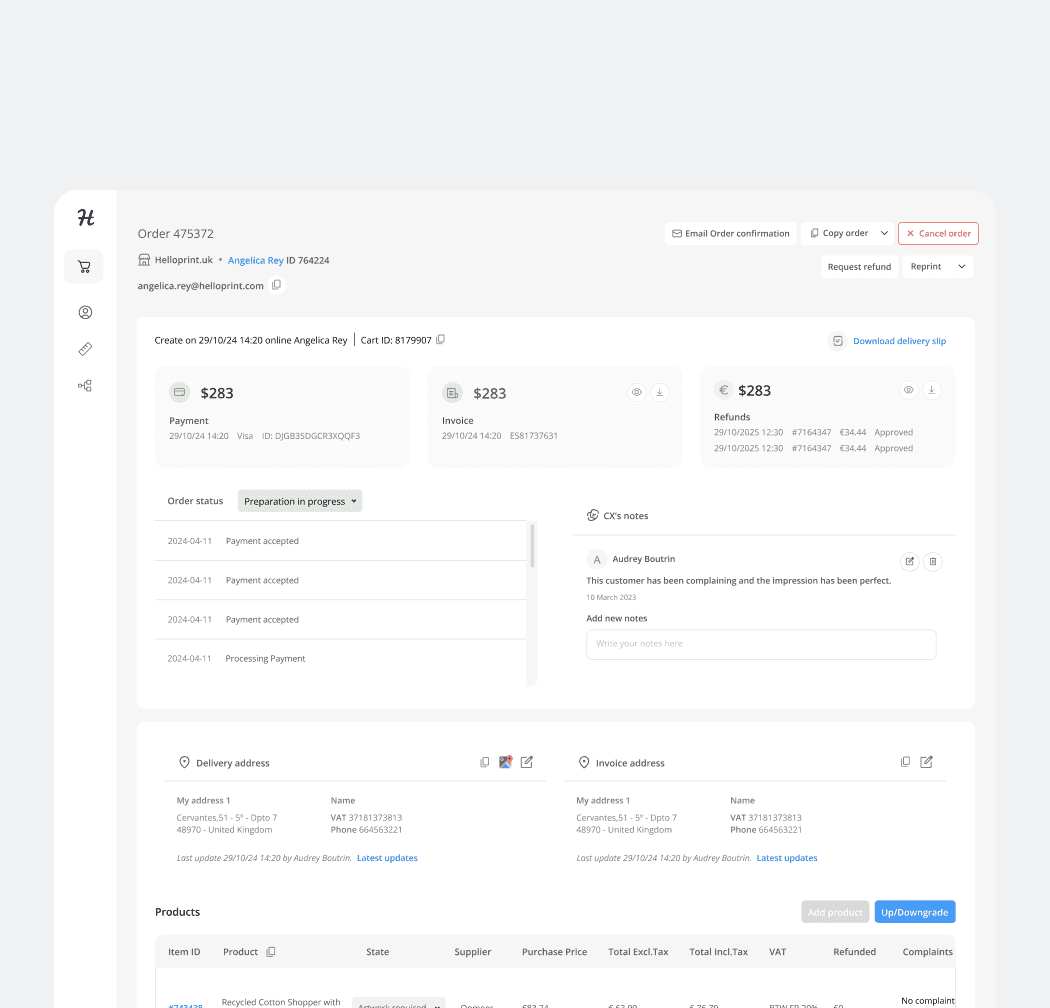Click the Up/Downgrade button
The width and height of the screenshot is (1050, 1008).
click(x=914, y=911)
